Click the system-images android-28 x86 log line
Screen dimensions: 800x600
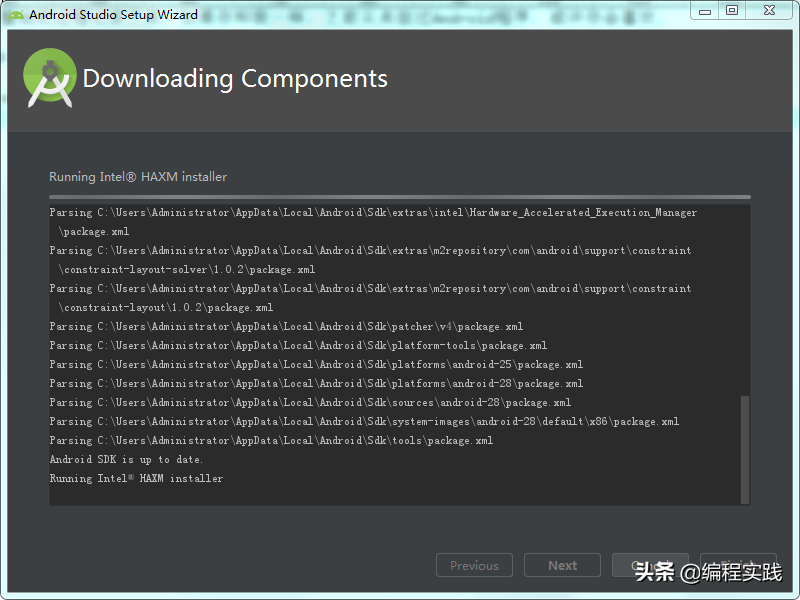pos(364,421)
